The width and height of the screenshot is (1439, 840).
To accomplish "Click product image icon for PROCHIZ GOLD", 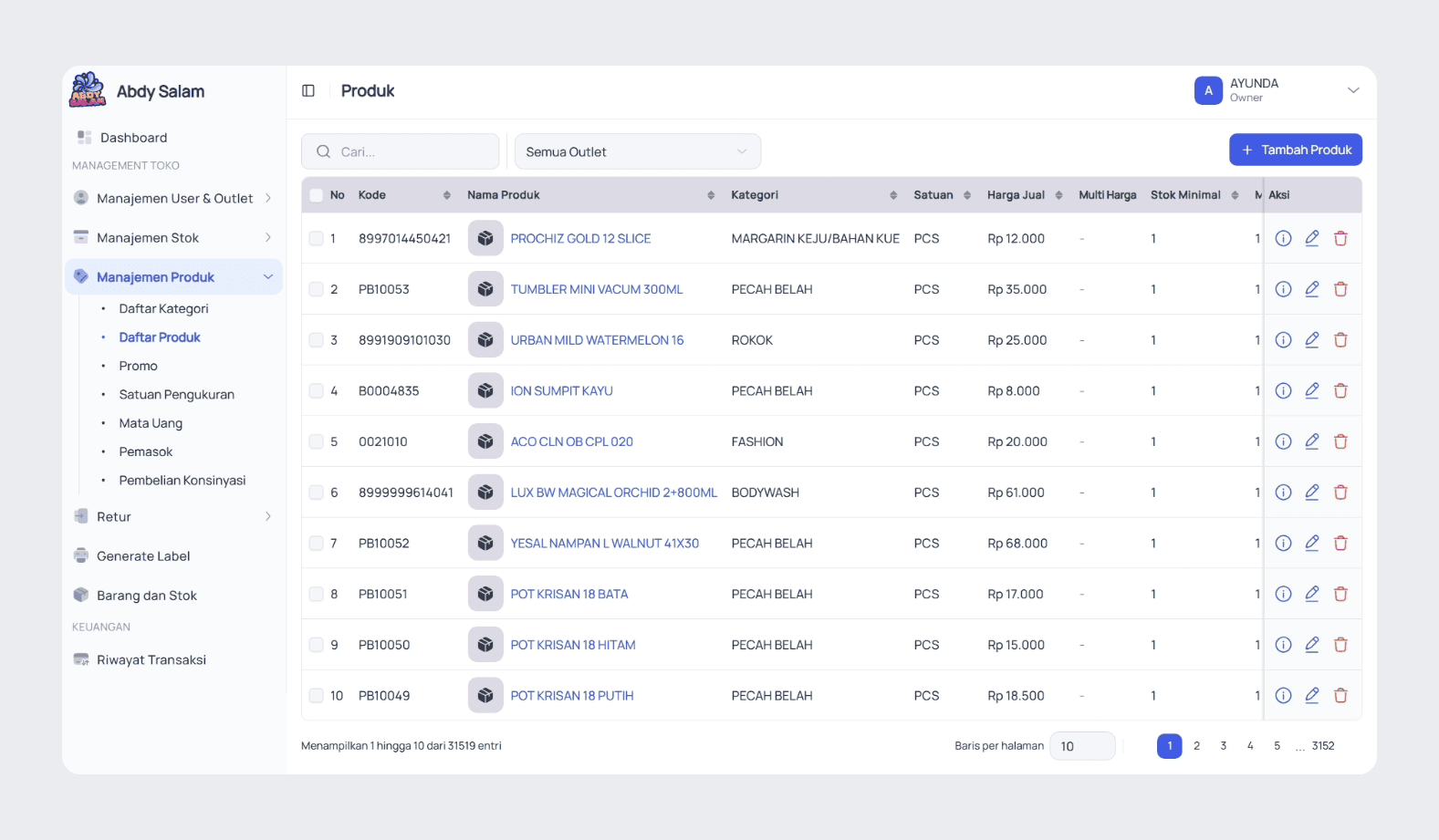I will (x=485, y=239).
